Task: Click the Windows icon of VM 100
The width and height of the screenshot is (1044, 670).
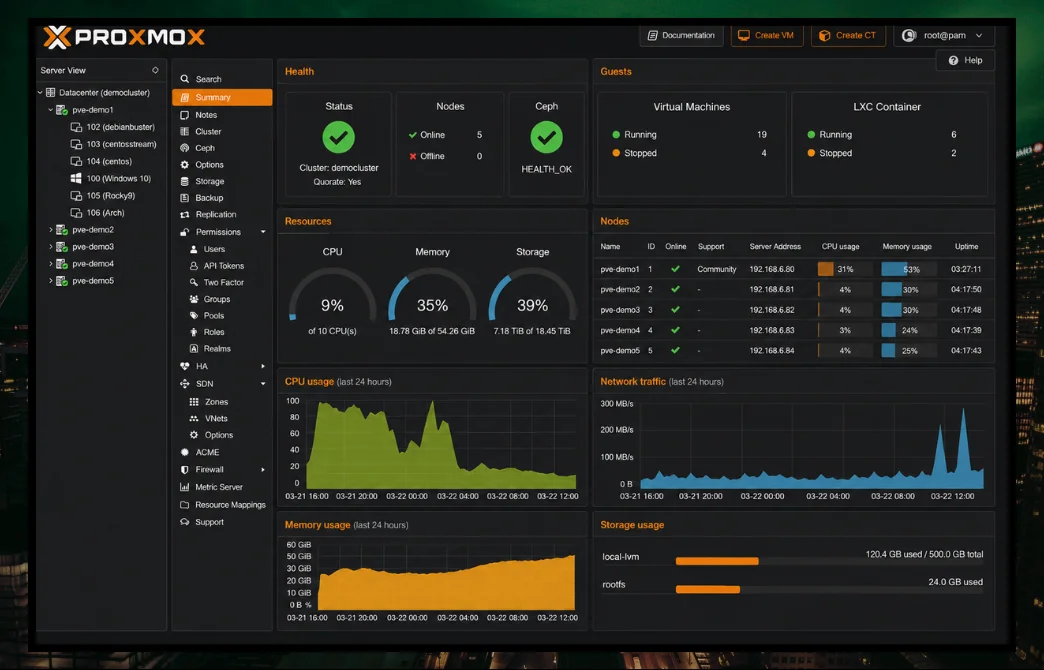Action: (x=76, y=178)
